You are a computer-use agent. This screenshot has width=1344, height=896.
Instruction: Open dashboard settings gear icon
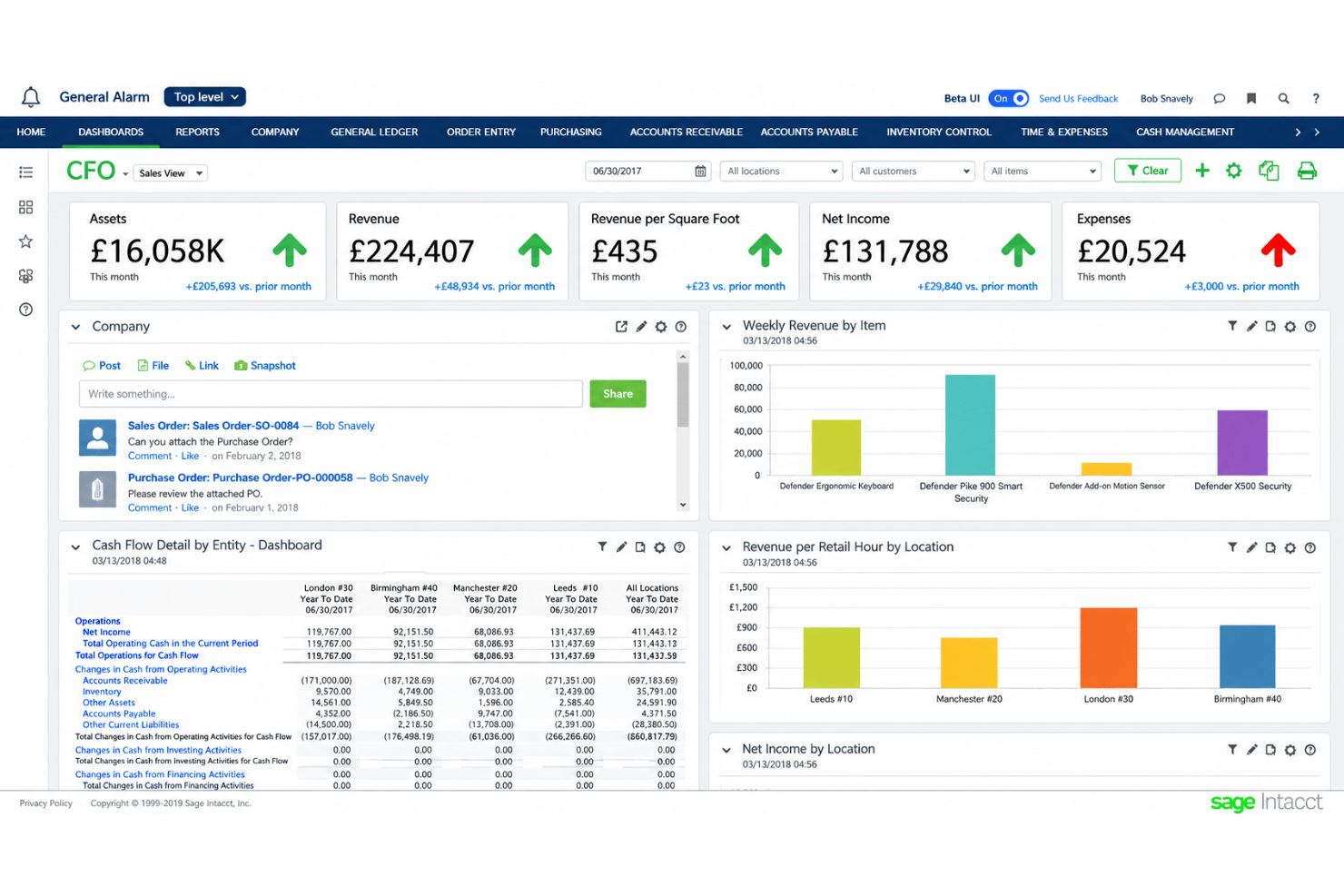[1234, 171]
